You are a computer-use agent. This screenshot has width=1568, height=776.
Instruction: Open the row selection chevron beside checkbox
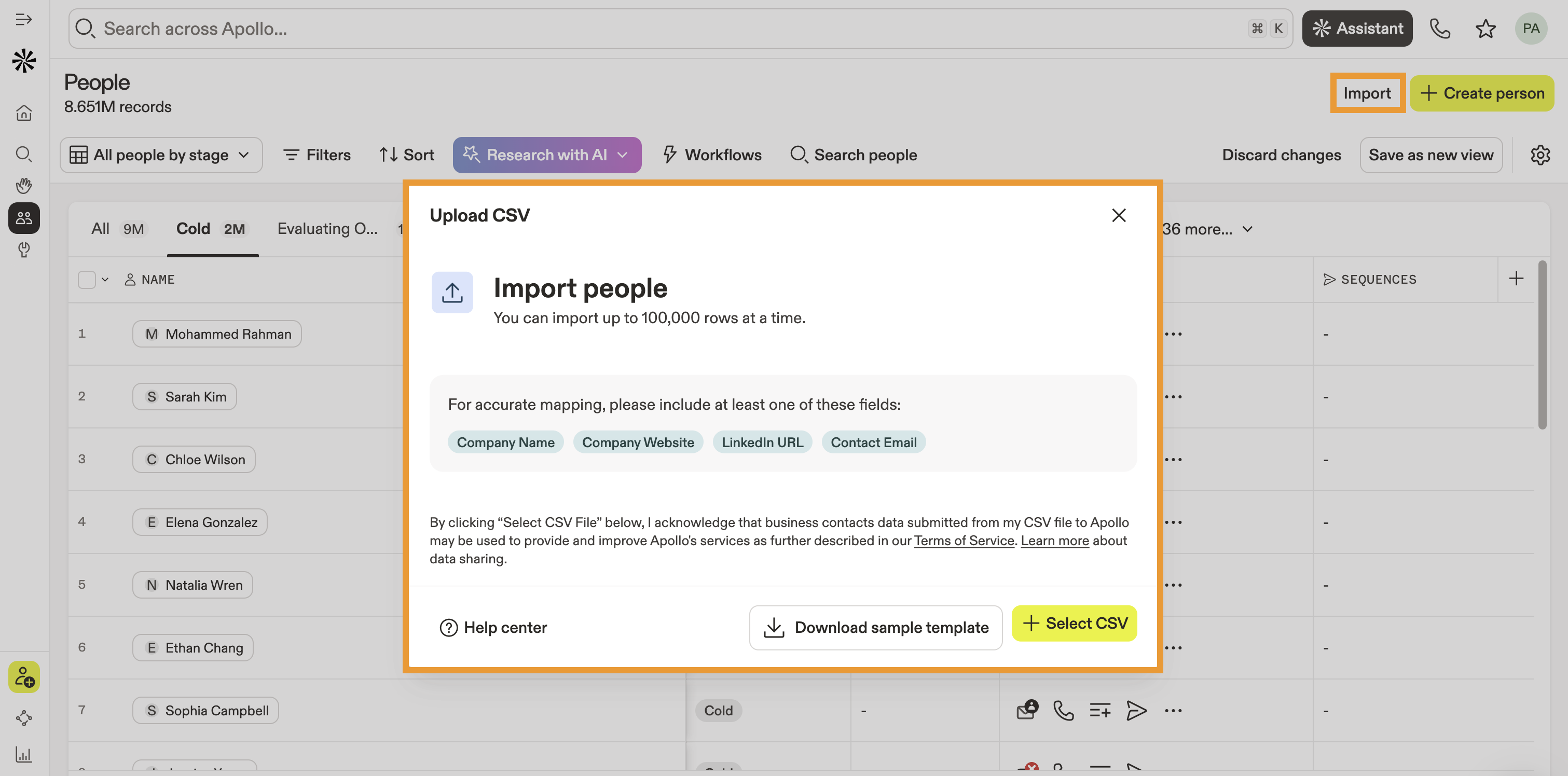click(105, 280)
